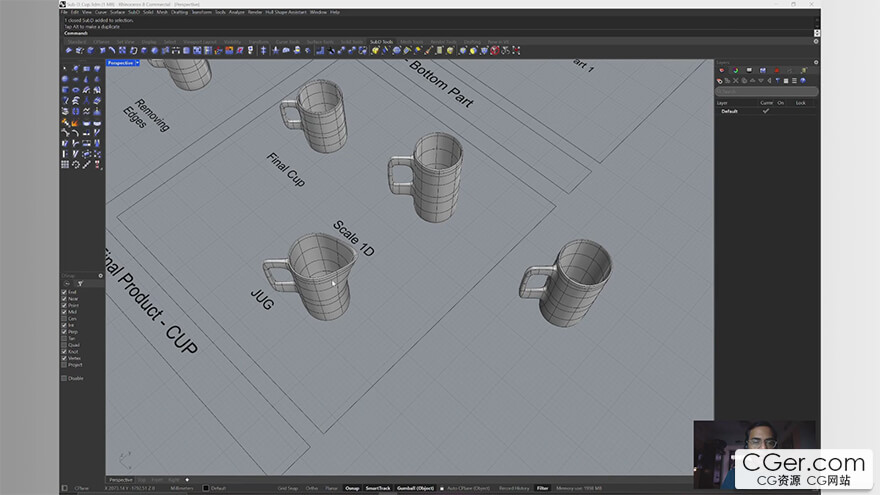Select the Default layer row
Viewport: 880px width, 495px height.
(x=730, y=111)
